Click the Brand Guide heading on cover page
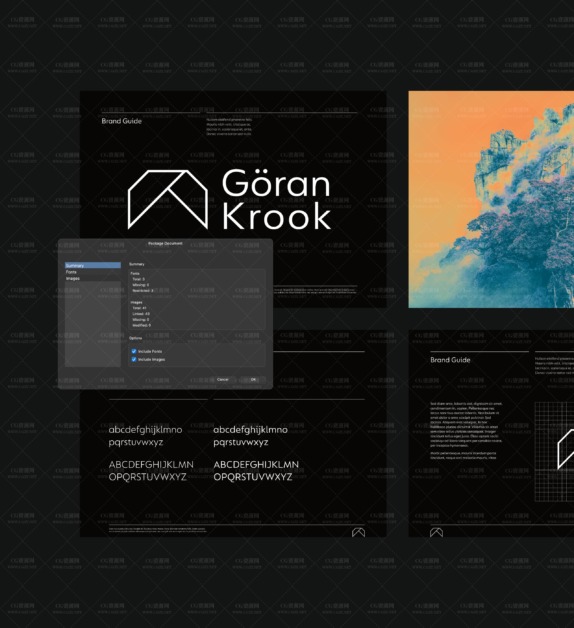This screenshot has width=574, height=628. pos(121,121)
